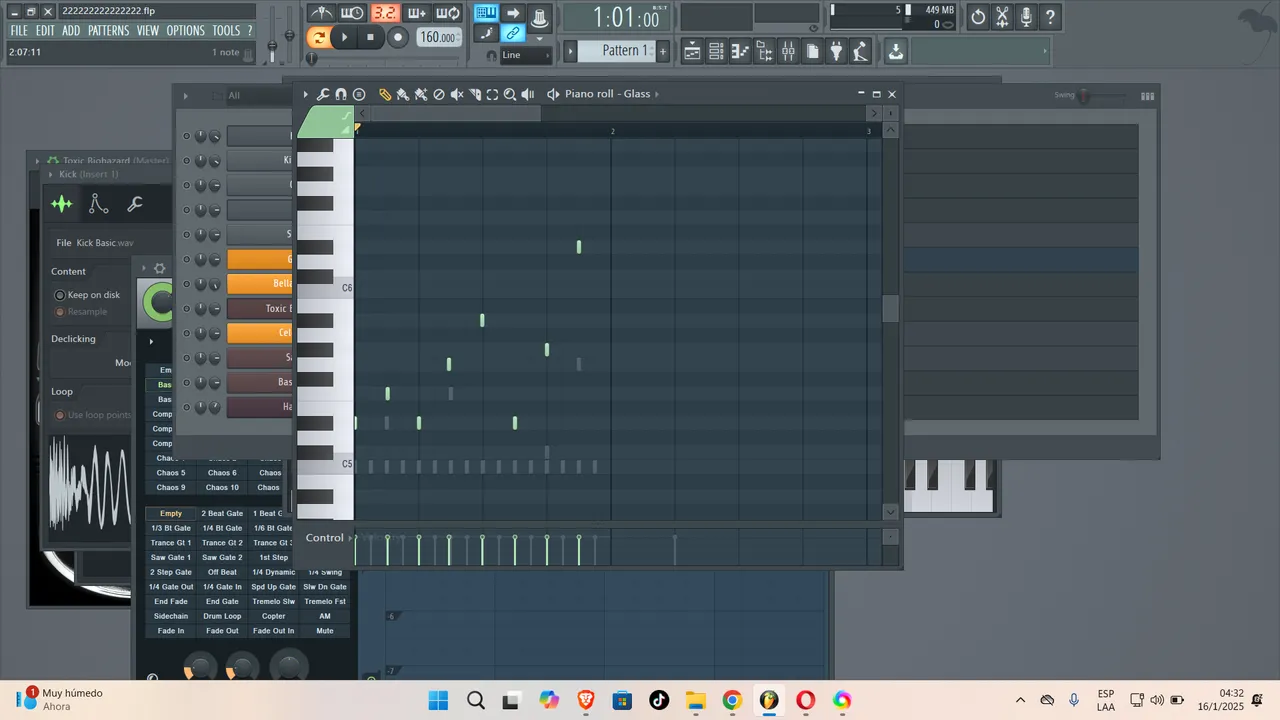The image size is (1280, 720).
Task: Select the Zoom tool in piano roll
Action: (x=510, y=94)
